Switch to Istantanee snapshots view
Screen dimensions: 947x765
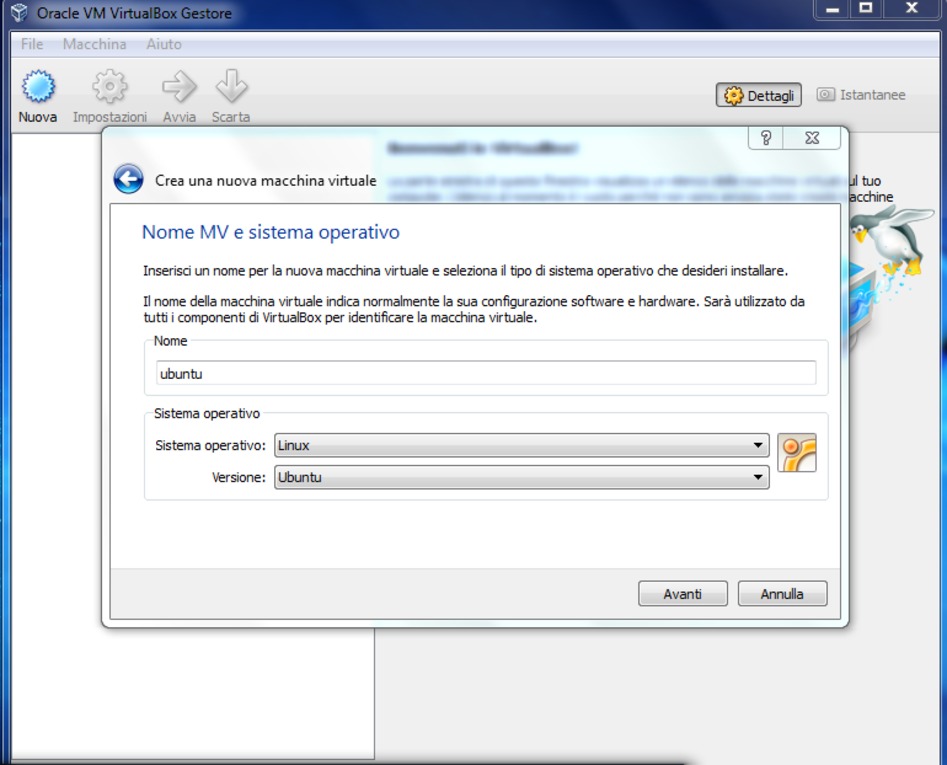coord(861,95)
